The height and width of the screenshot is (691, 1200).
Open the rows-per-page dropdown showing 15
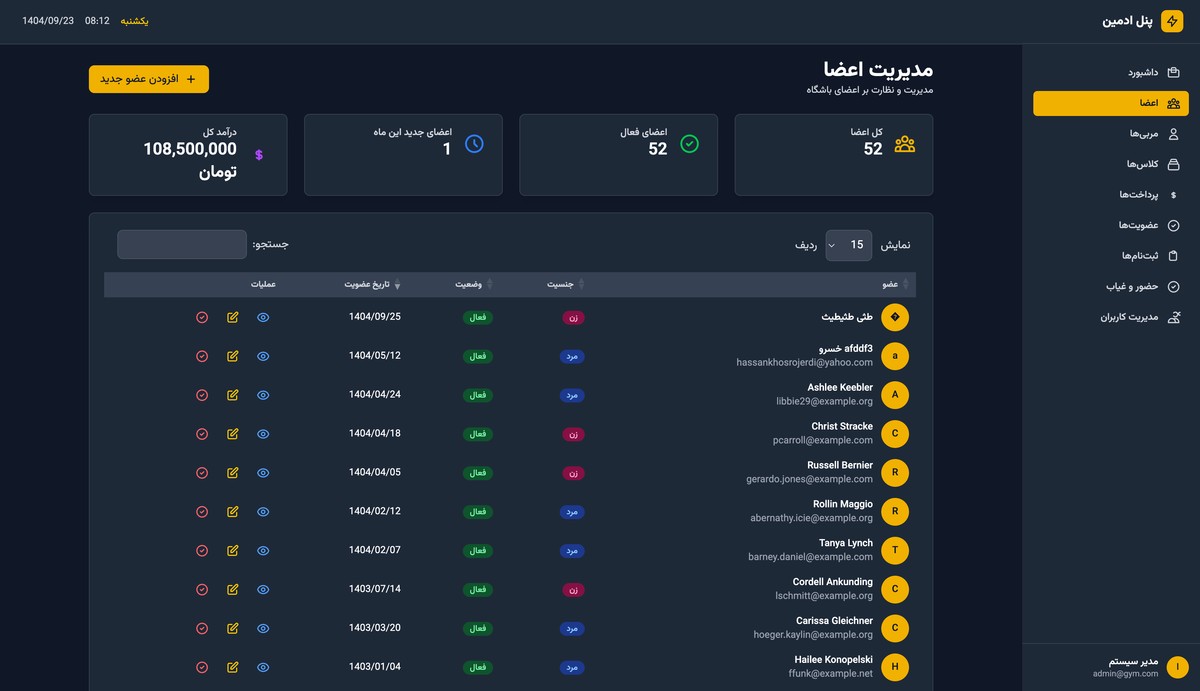click(848, 244)
